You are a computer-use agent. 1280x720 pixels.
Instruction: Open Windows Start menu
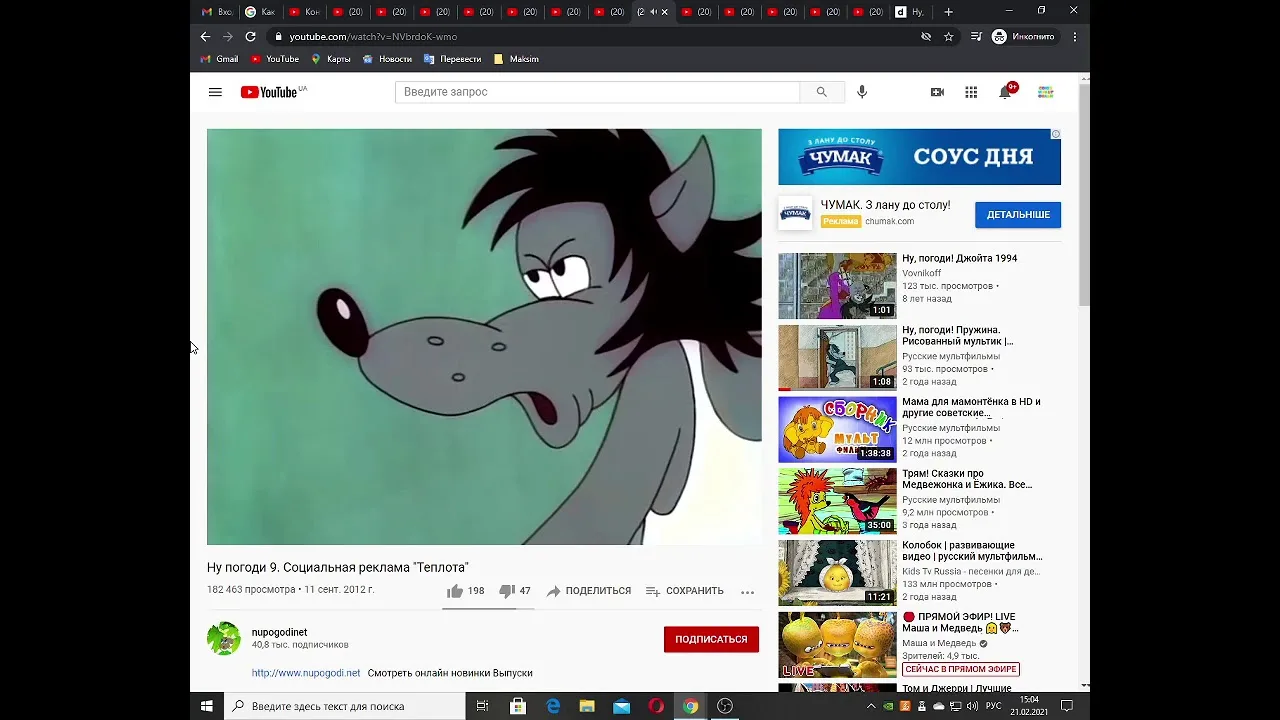(x=207, y=706)
